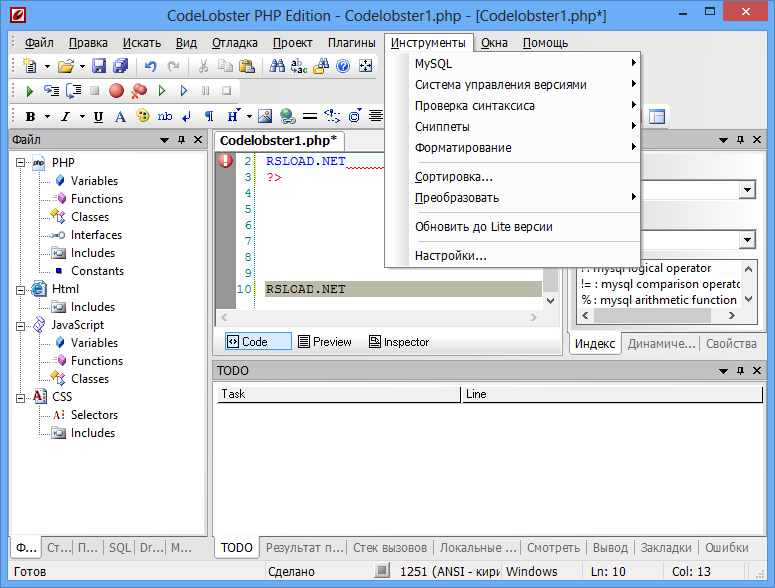
Task: Expand the MySQL submenu in Инструменты
Action: (433, 64)
